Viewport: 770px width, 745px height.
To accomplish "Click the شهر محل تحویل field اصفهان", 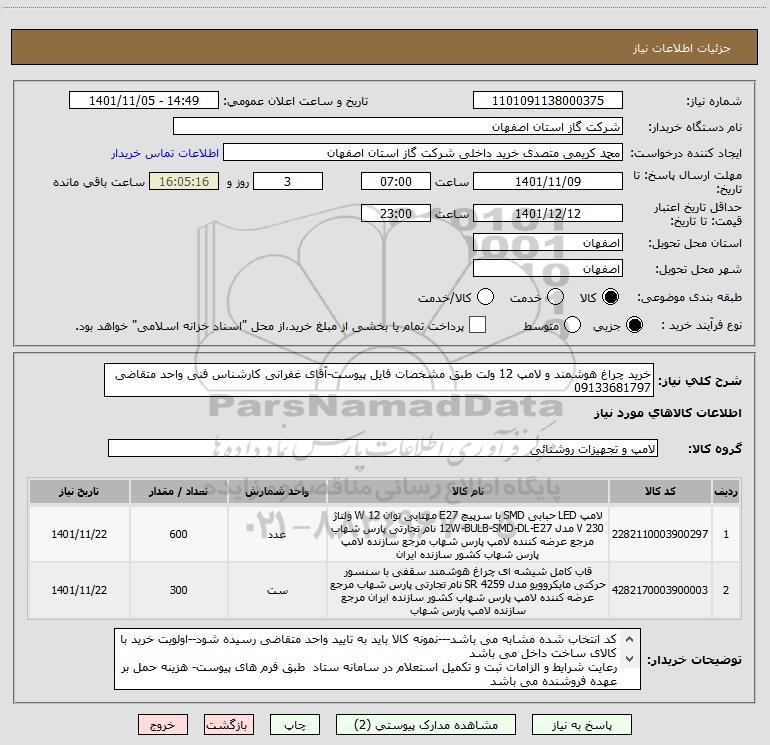I will [x=548, y=269].
